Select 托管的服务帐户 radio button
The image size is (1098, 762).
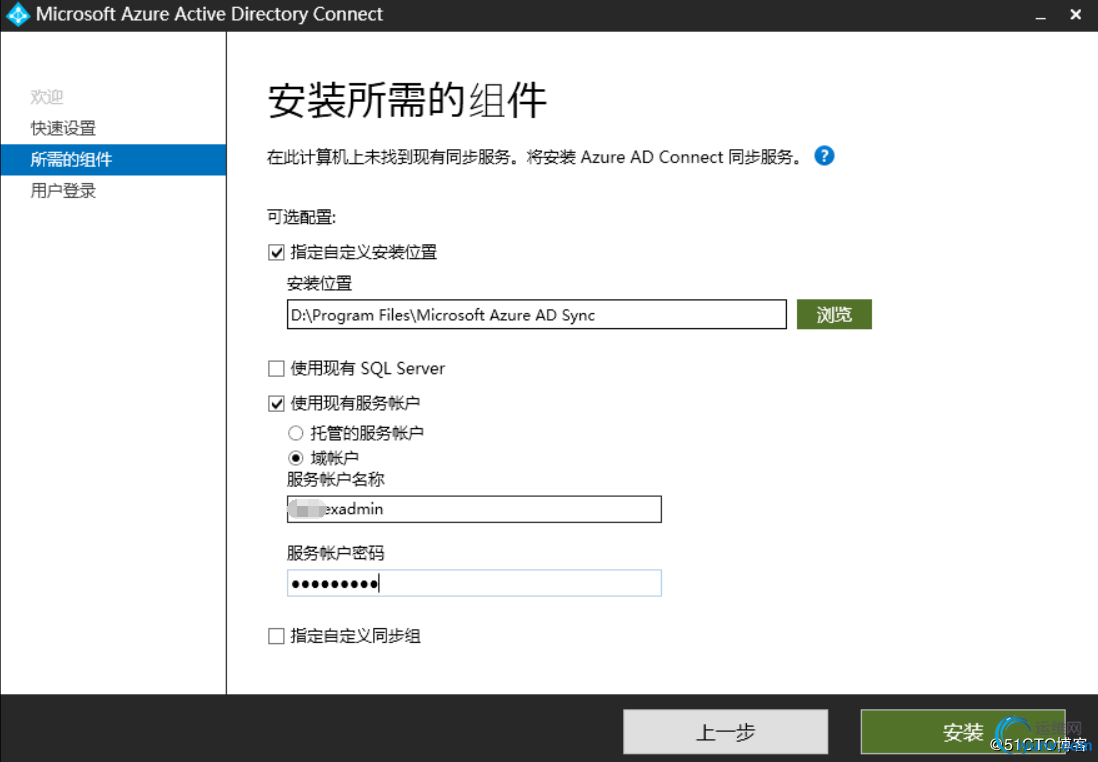(296, 434)
